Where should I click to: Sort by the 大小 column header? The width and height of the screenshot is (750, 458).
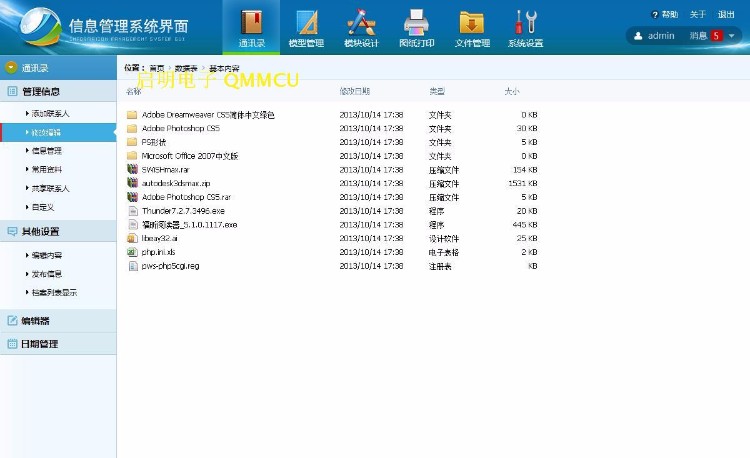point(511,91)
